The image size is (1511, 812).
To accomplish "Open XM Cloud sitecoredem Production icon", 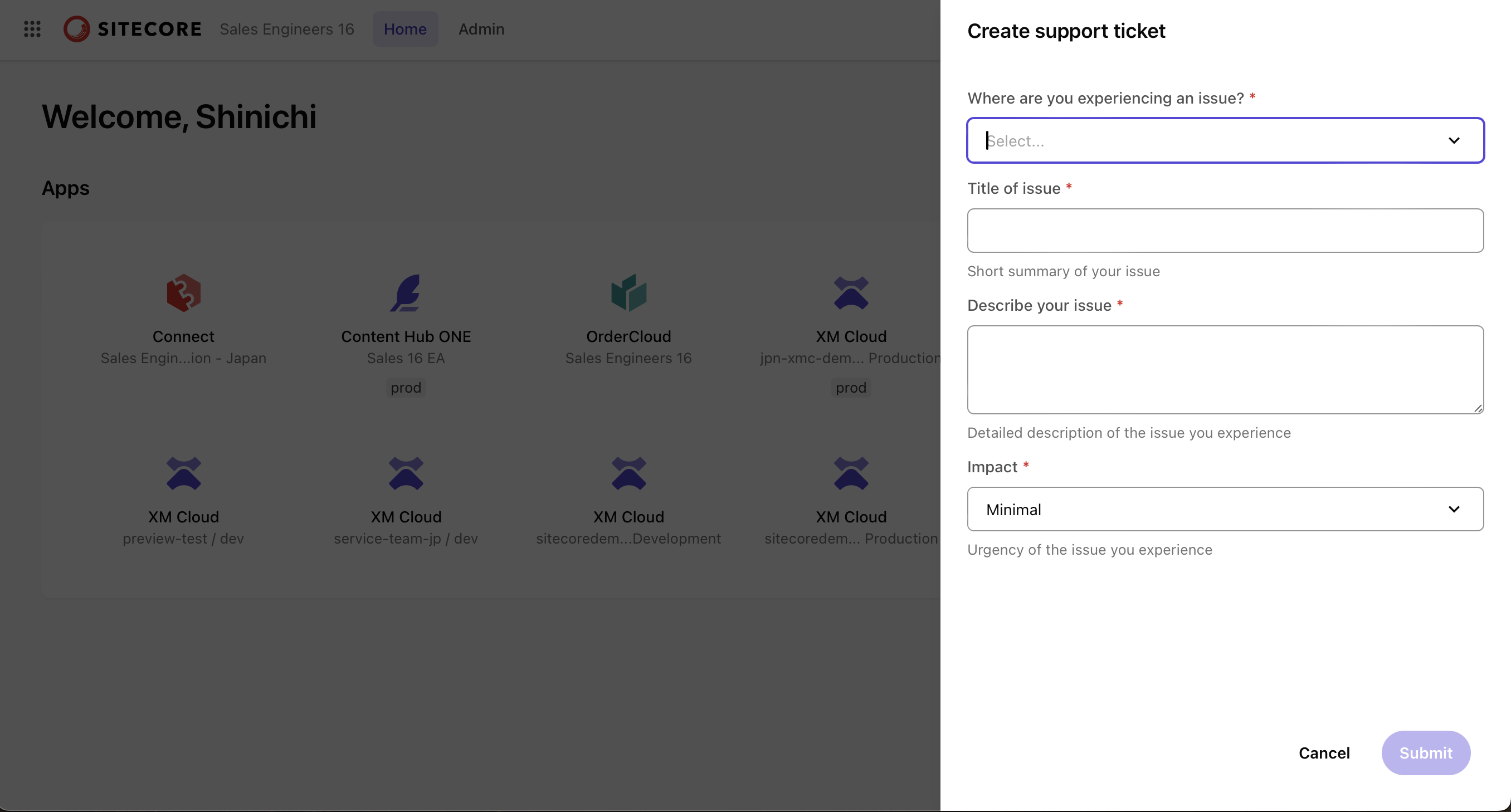I will 851,473.
